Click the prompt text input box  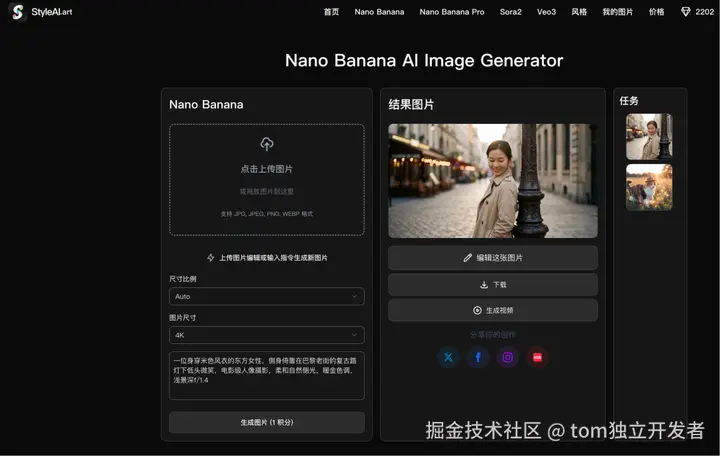click(x=267, y=375)
